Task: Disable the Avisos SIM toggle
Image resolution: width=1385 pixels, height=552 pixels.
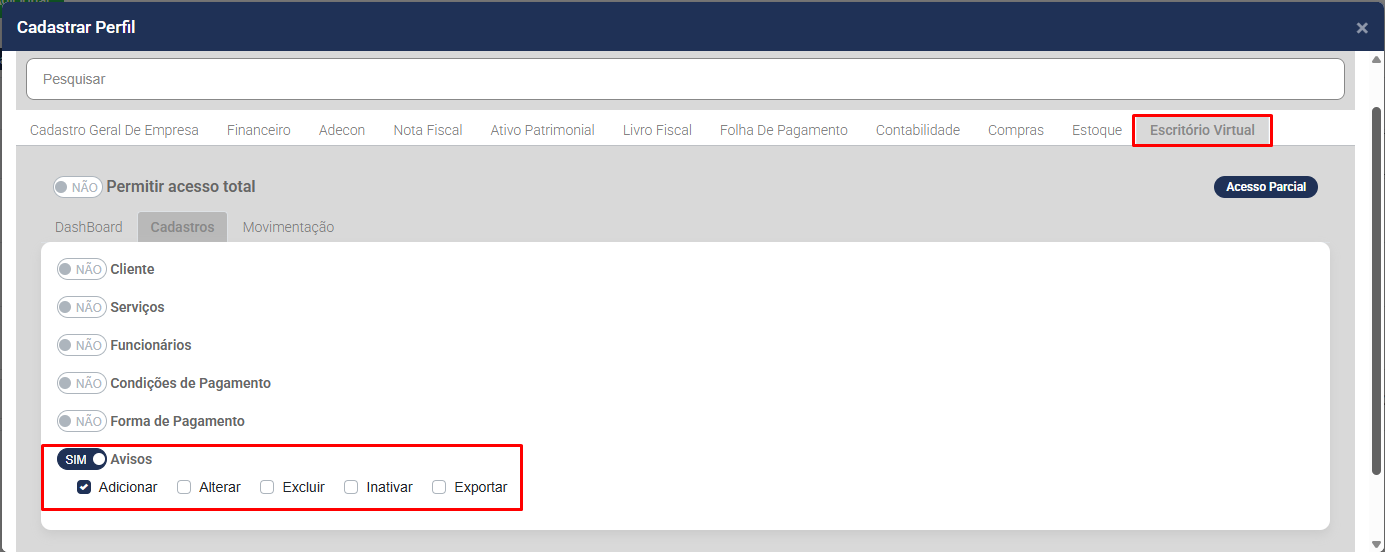Action: 82,459
